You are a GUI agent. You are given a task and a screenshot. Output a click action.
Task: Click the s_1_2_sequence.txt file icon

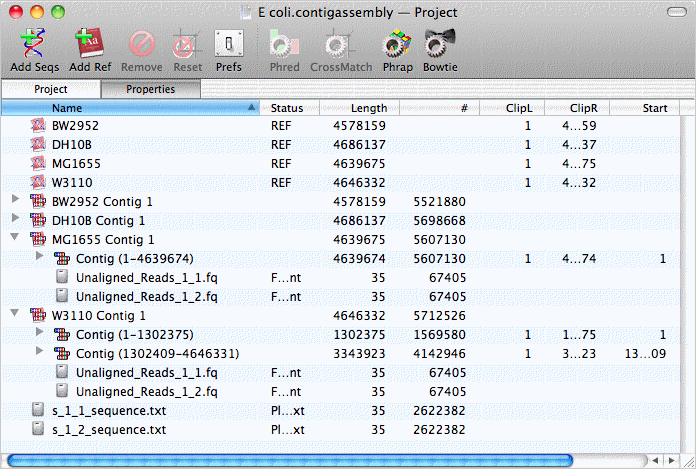pos(38,429)
